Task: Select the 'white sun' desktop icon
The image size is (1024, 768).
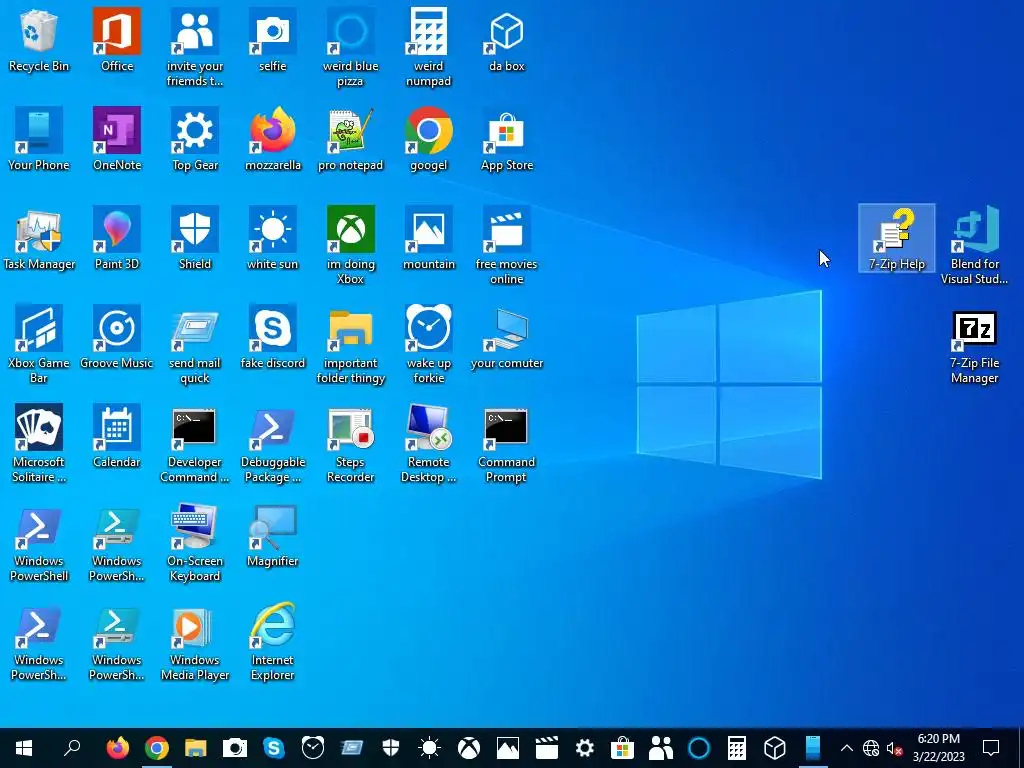Action: [272, 239]
